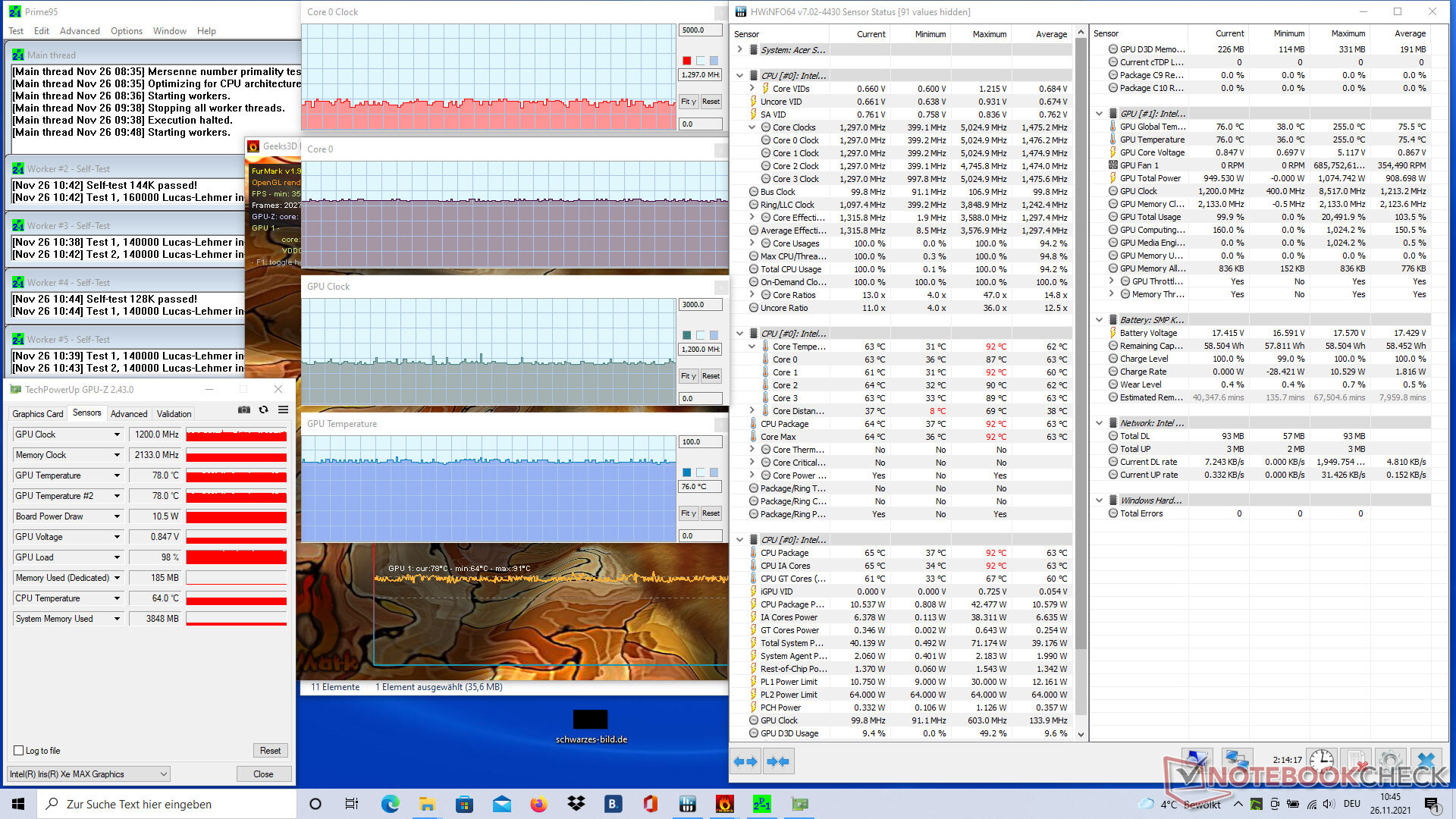Open HWiNFO settings gear icon

pos(1389,761)
